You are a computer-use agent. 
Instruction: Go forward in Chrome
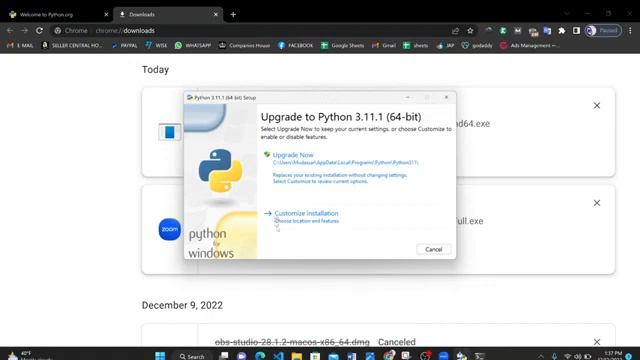pyautogui.click(x=24, y=31)
